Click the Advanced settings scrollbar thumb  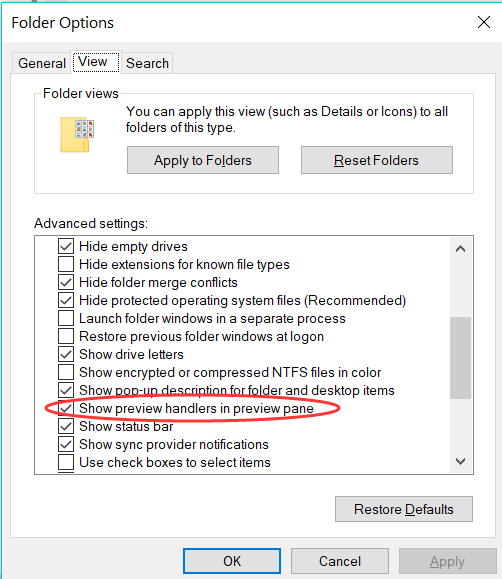click(460, 357)
